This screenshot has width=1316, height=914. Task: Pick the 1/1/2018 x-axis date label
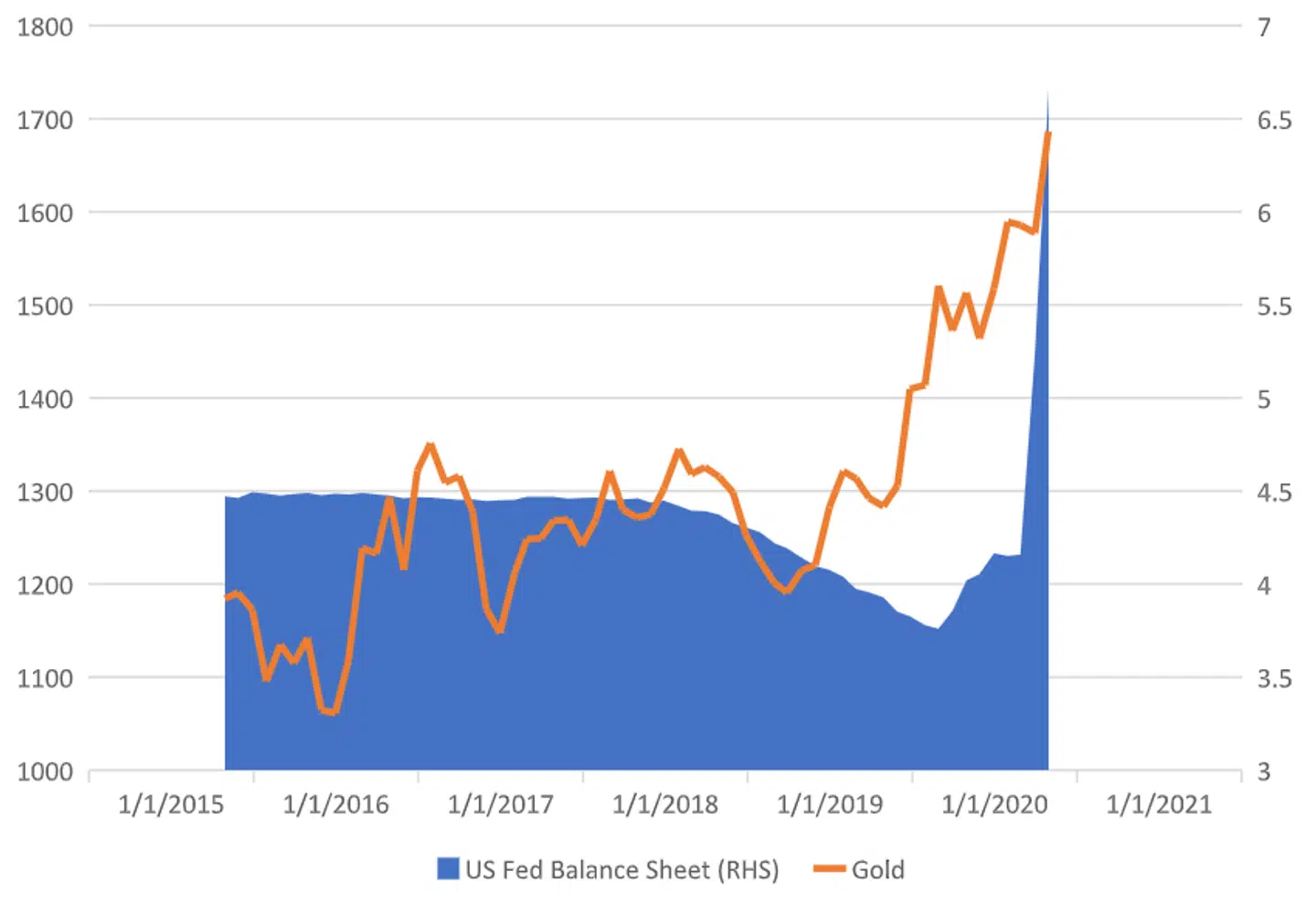point(664,804)
